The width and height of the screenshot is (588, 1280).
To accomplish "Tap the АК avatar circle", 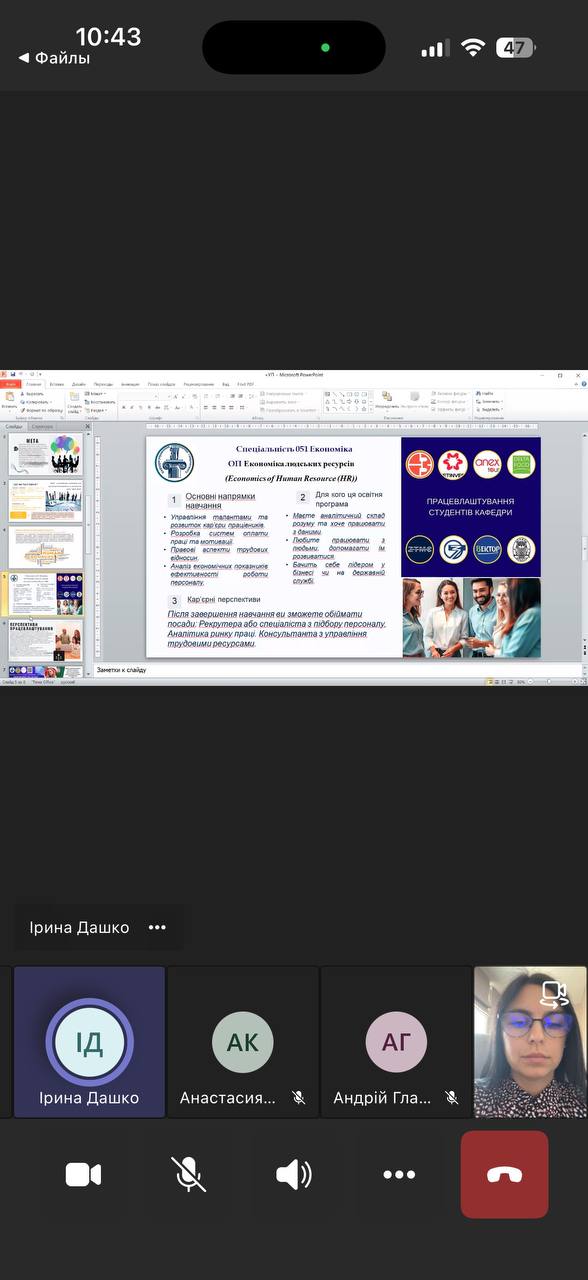I will (x=242, y=1042).
